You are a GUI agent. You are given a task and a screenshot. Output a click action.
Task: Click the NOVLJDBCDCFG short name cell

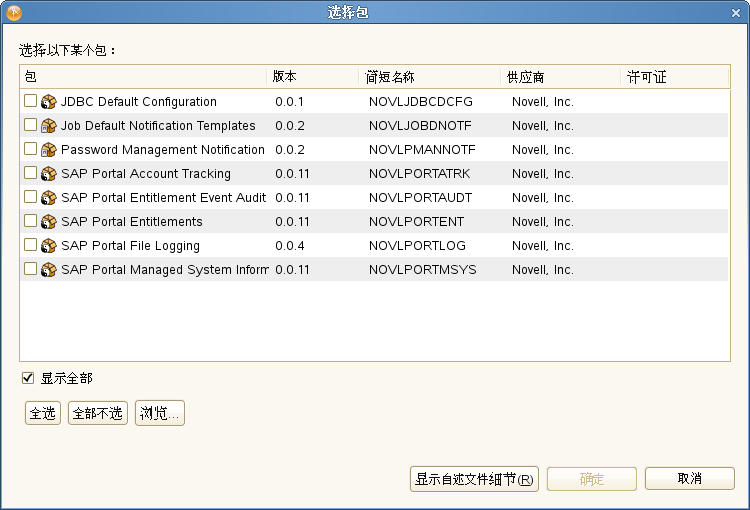pyautogui.click(x=420, y=101)
